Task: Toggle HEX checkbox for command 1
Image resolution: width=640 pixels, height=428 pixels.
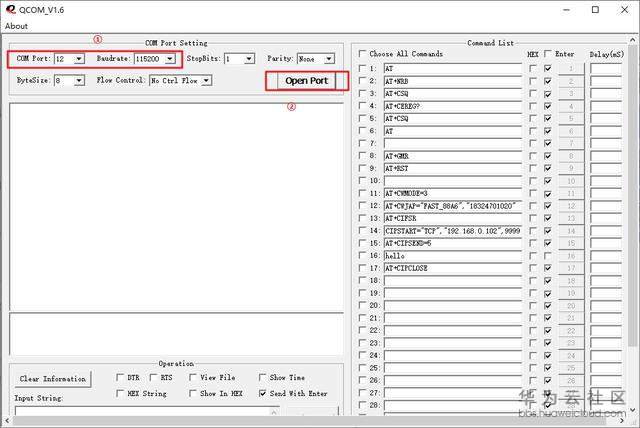Action: coord(533,69)
